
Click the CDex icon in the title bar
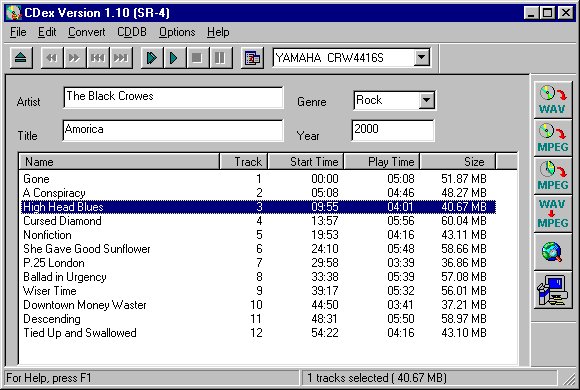(14, 13)
